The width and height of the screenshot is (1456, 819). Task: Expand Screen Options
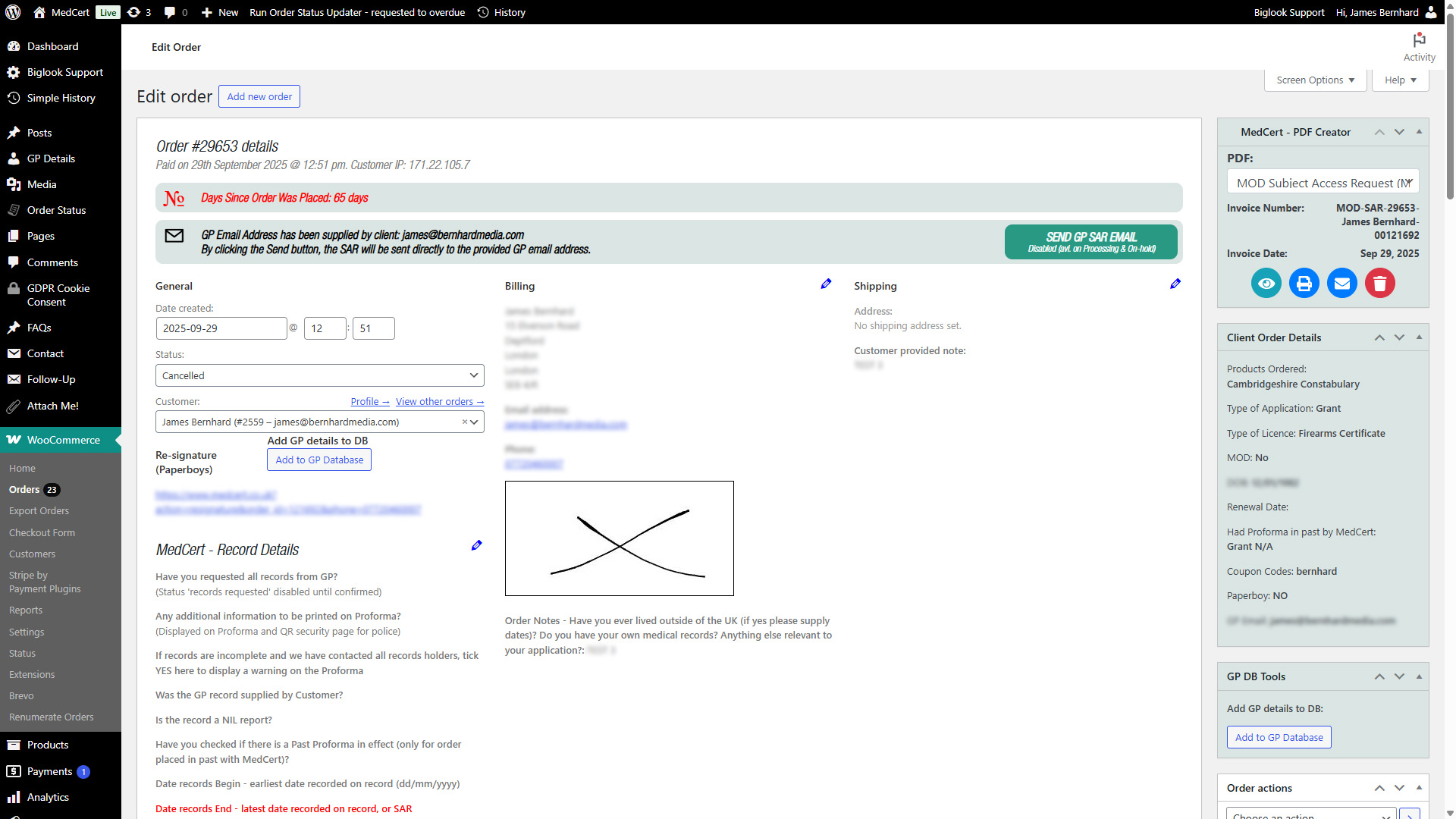1315,80
